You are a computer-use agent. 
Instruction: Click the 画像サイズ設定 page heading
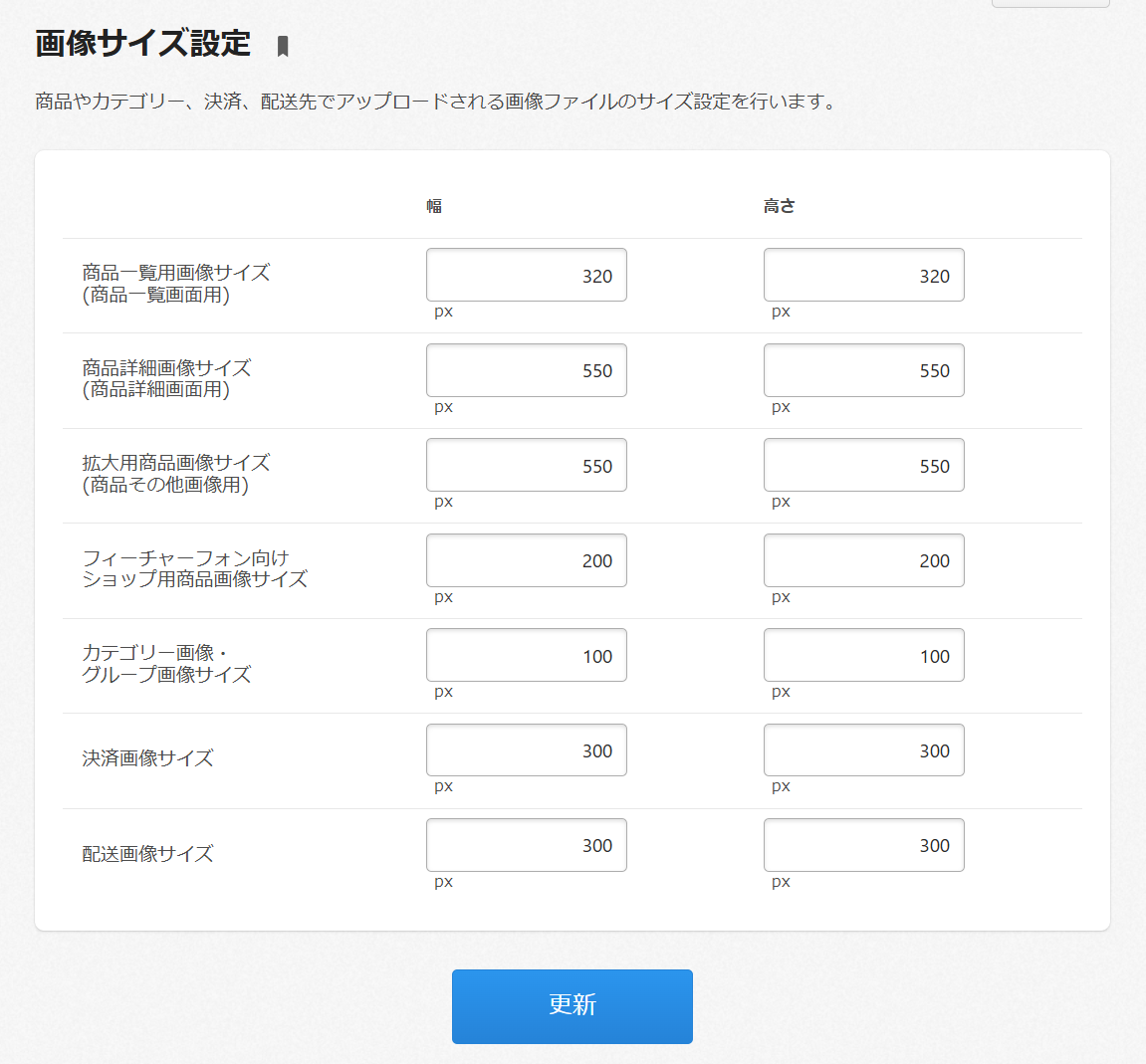[x=143, y=44]
